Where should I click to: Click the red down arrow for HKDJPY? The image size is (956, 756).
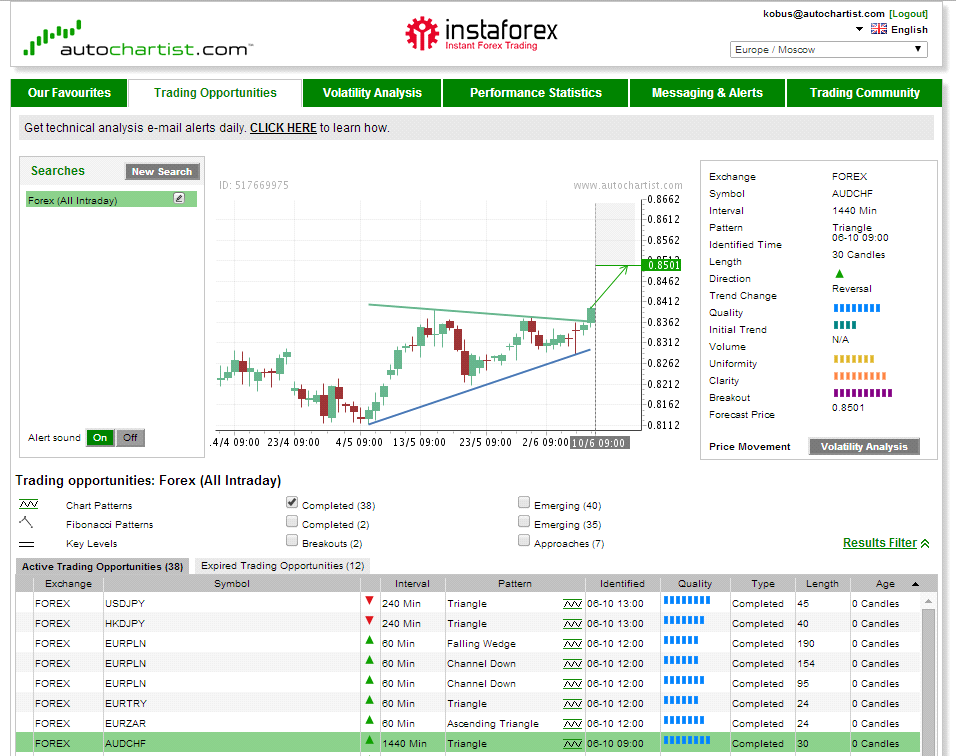(x=369, y=621)
